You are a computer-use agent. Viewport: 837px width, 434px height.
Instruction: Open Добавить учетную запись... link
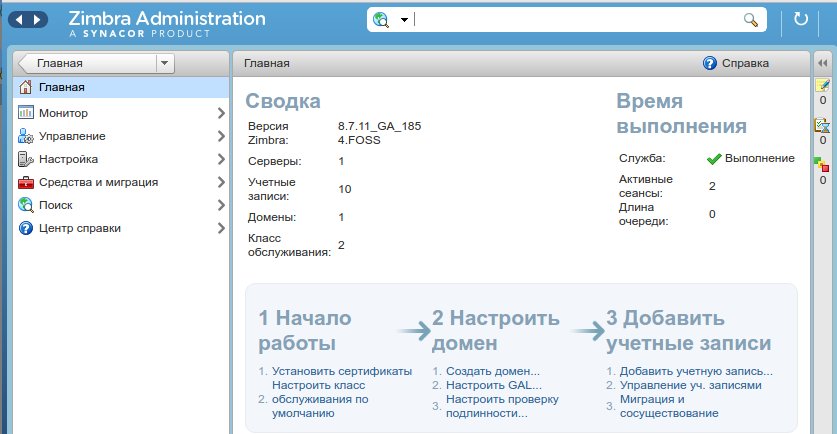tap(696, 371)
